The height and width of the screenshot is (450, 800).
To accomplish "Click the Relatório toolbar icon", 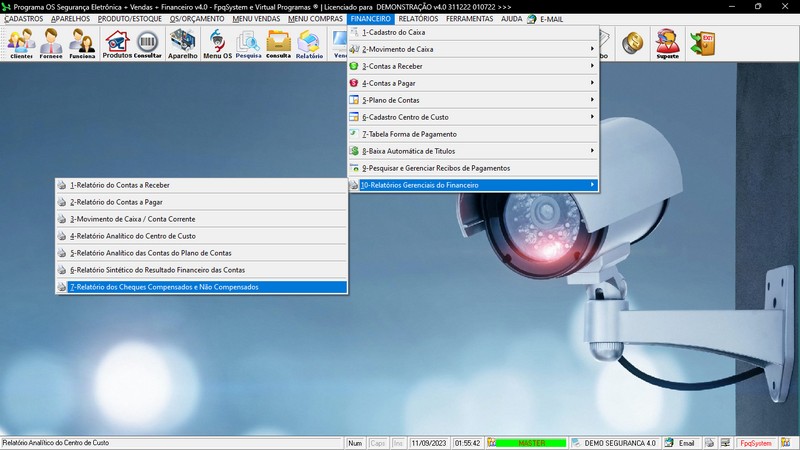I will click(309, 43).
